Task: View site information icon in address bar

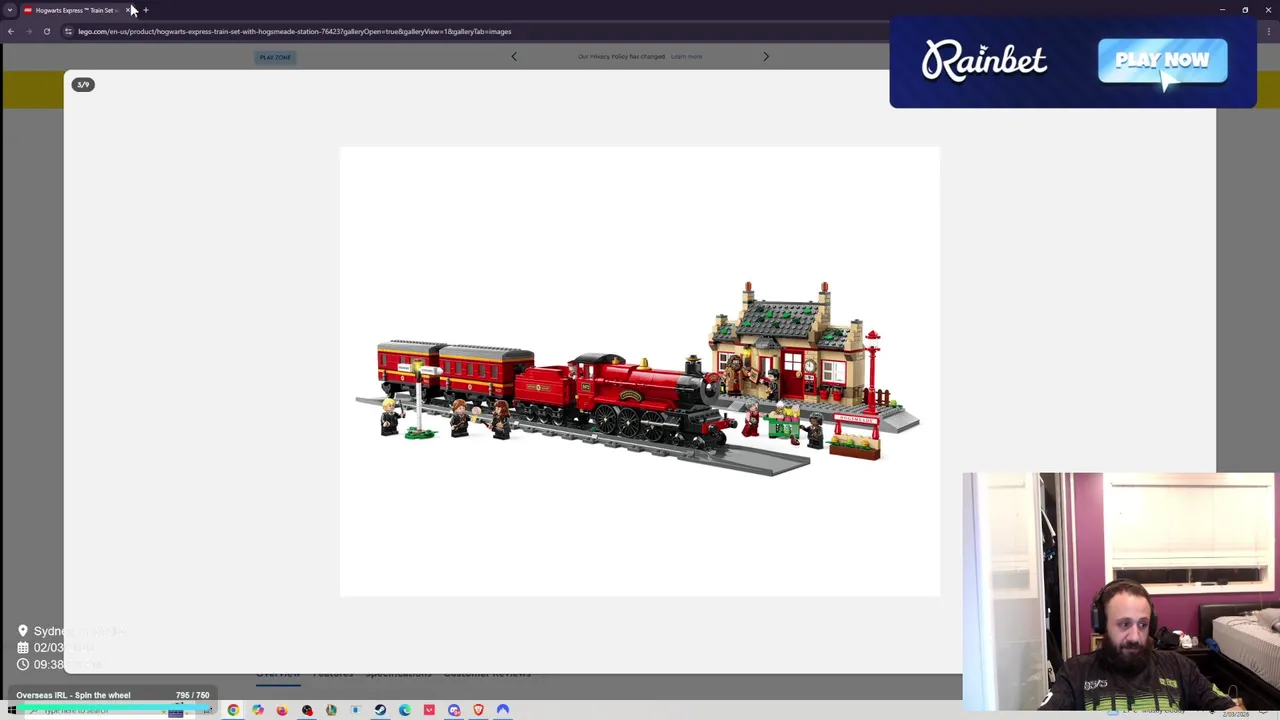Action: tap(68, 31)
